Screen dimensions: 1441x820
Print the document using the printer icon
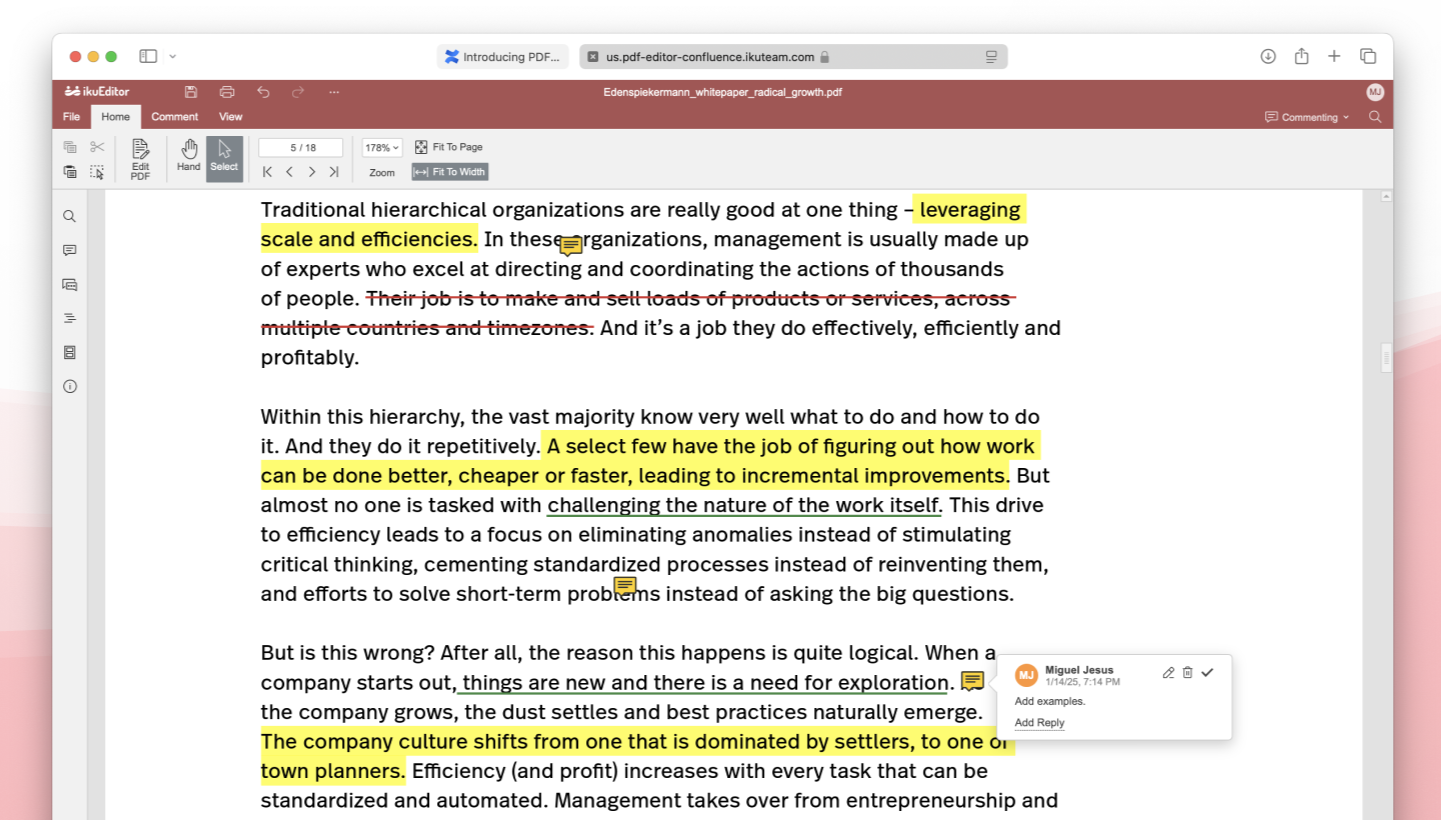[x=227, y=92]
